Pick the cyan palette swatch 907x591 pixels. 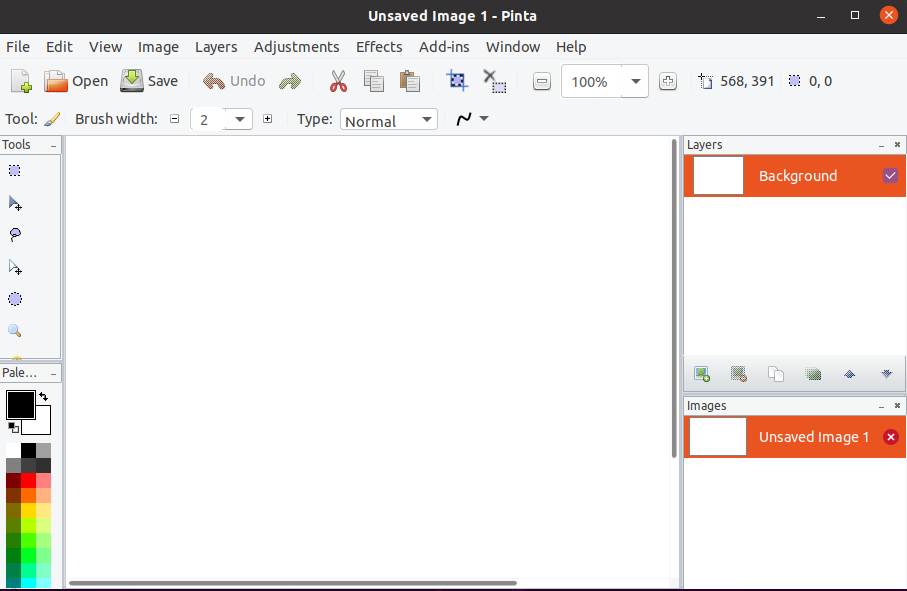[28, 583]
